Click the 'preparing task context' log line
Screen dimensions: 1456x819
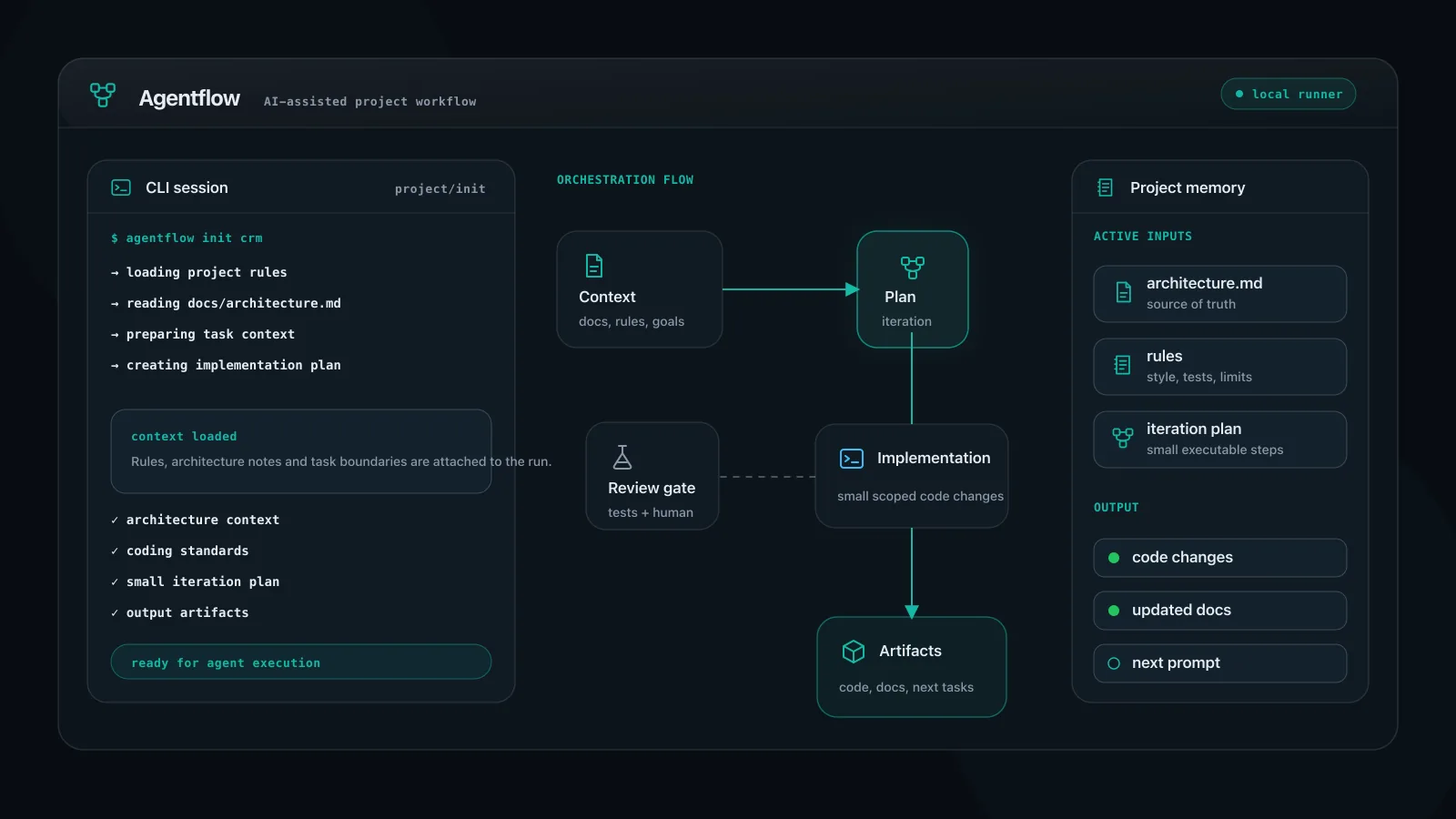(203, 334)
